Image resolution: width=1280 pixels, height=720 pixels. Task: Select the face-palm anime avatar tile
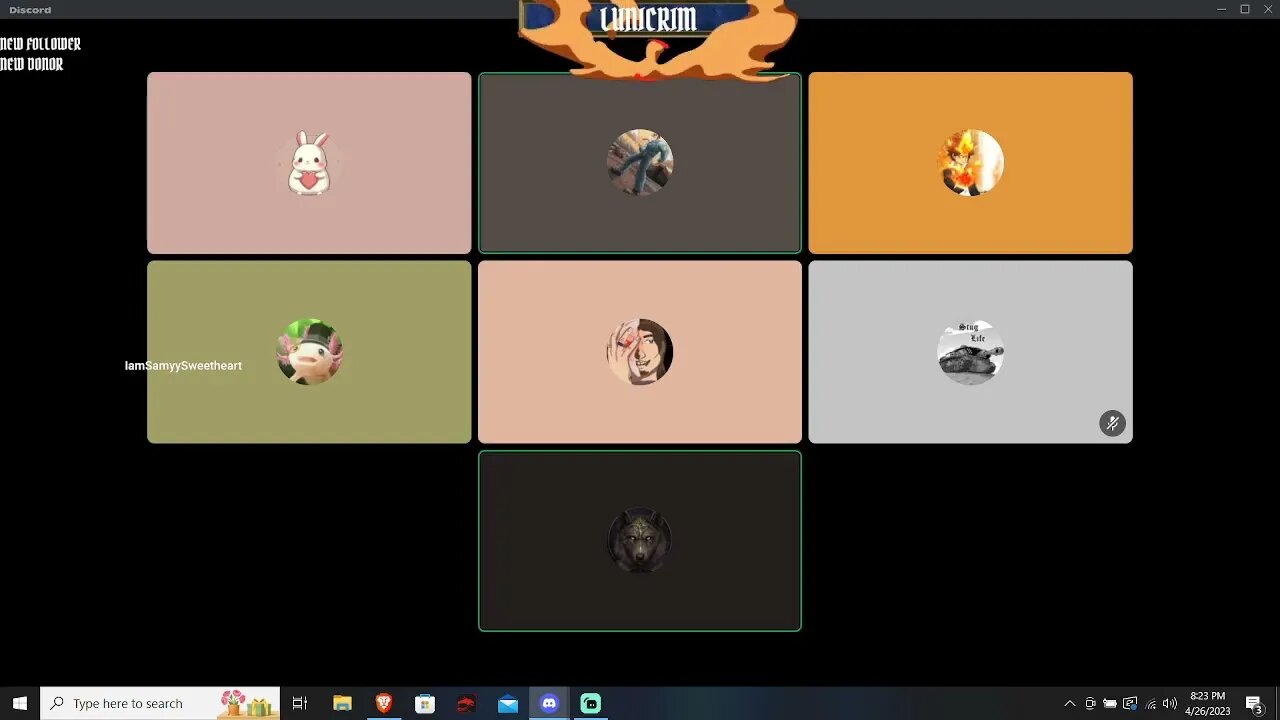(640, 352)
